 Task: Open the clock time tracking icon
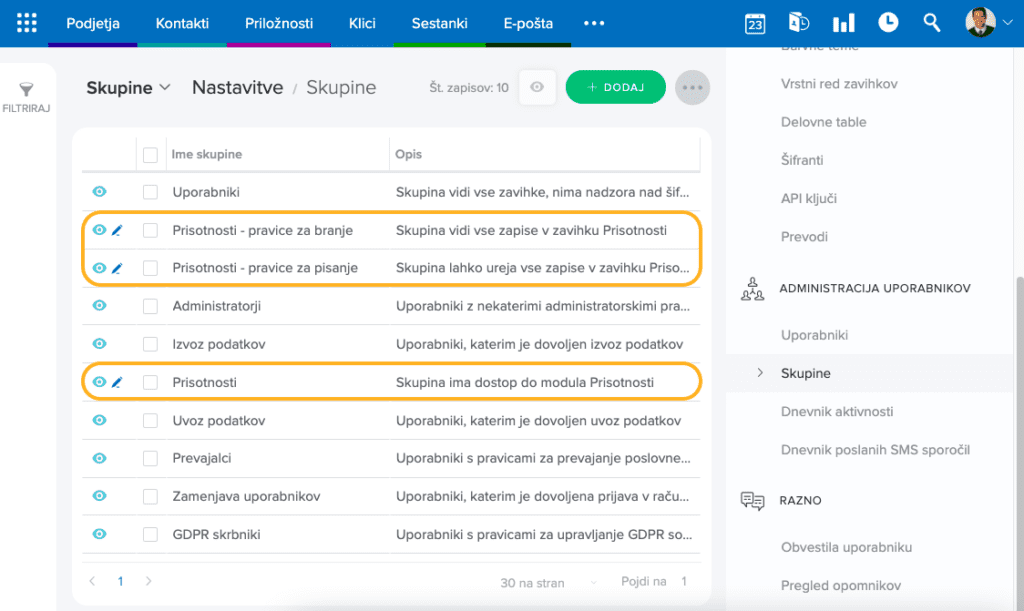(888, 23)
